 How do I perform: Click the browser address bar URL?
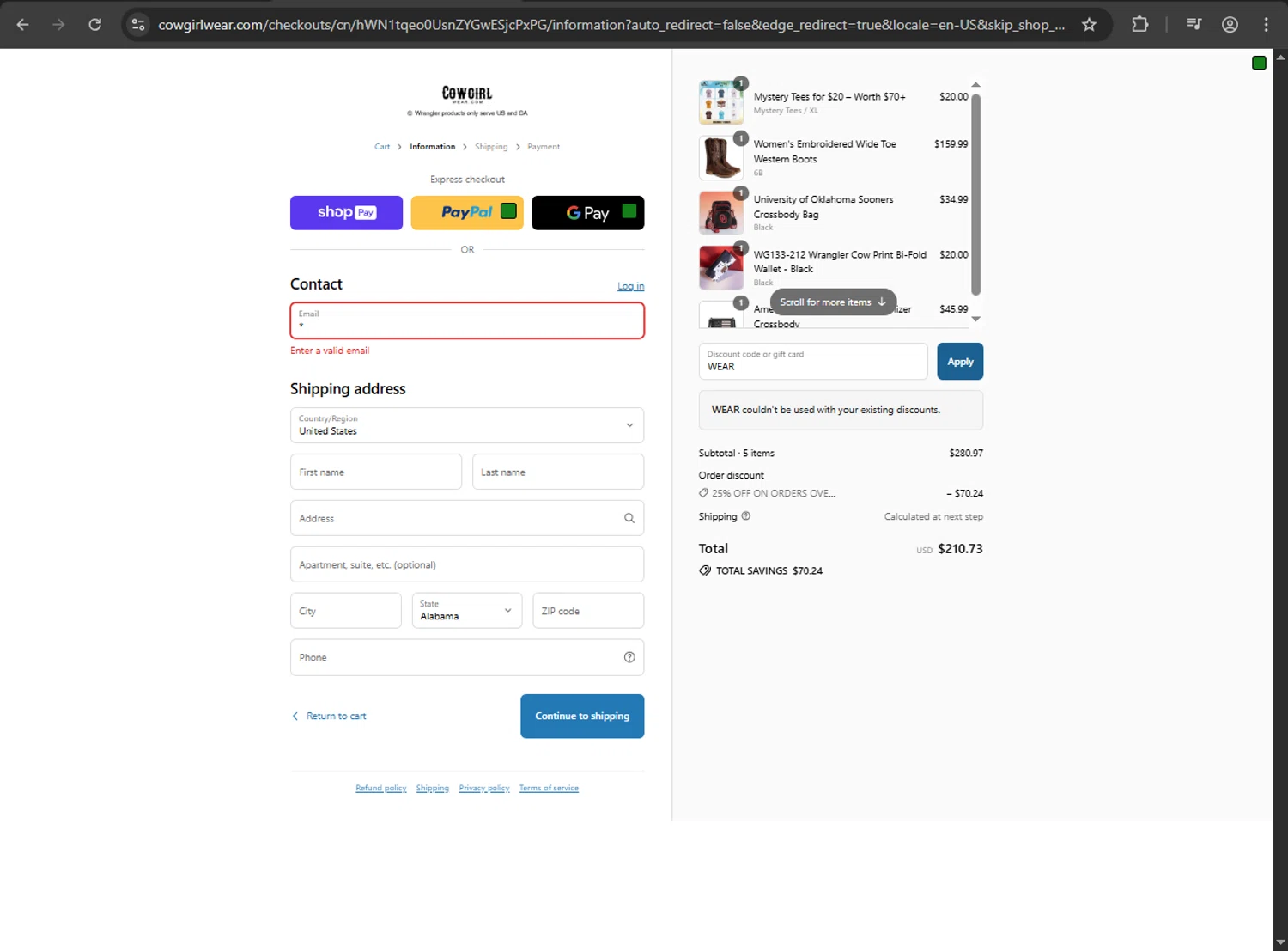(x=611, y=25)
